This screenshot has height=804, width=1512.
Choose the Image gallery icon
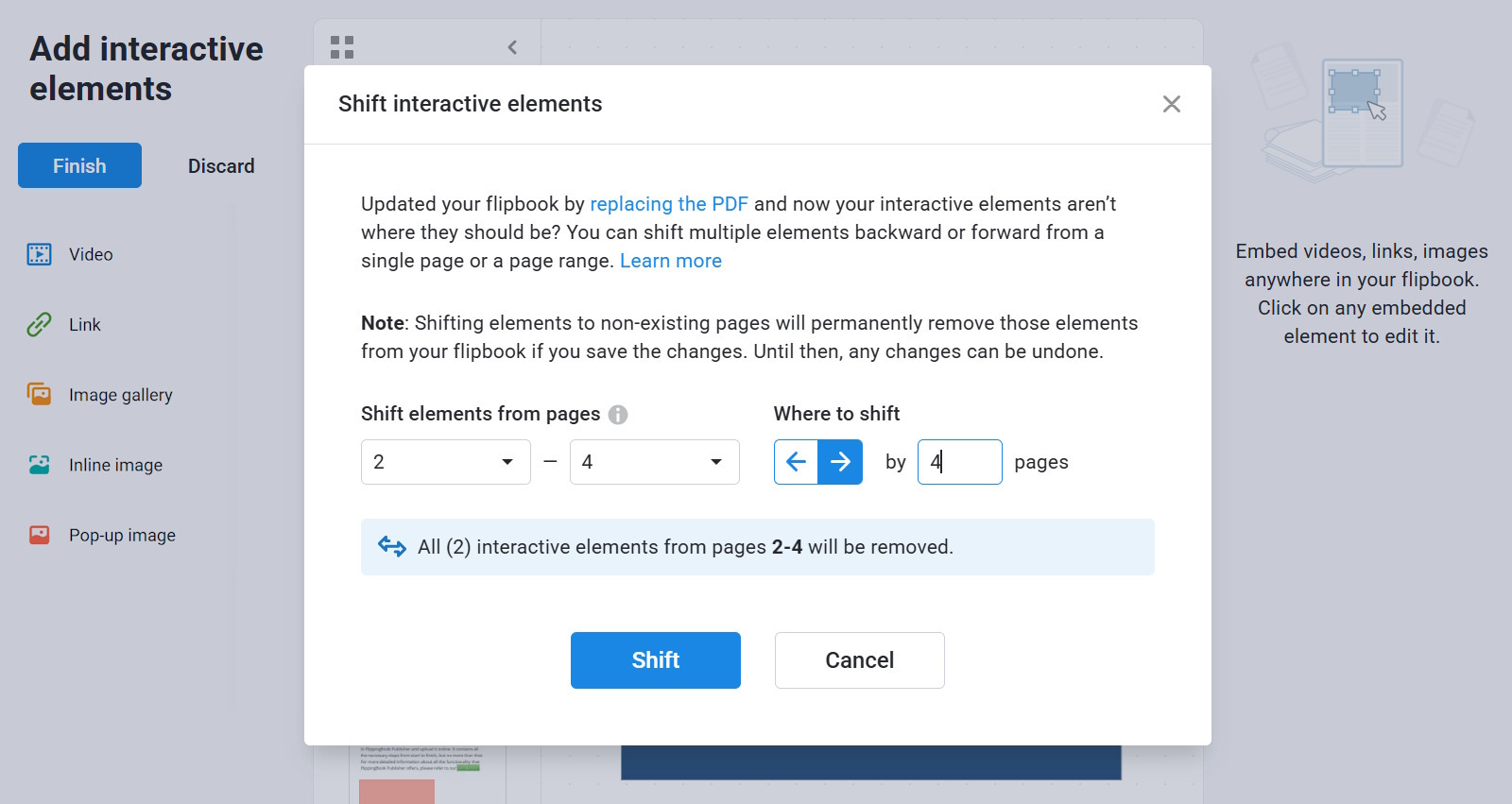pyautogui.click(x=39, y=394)
